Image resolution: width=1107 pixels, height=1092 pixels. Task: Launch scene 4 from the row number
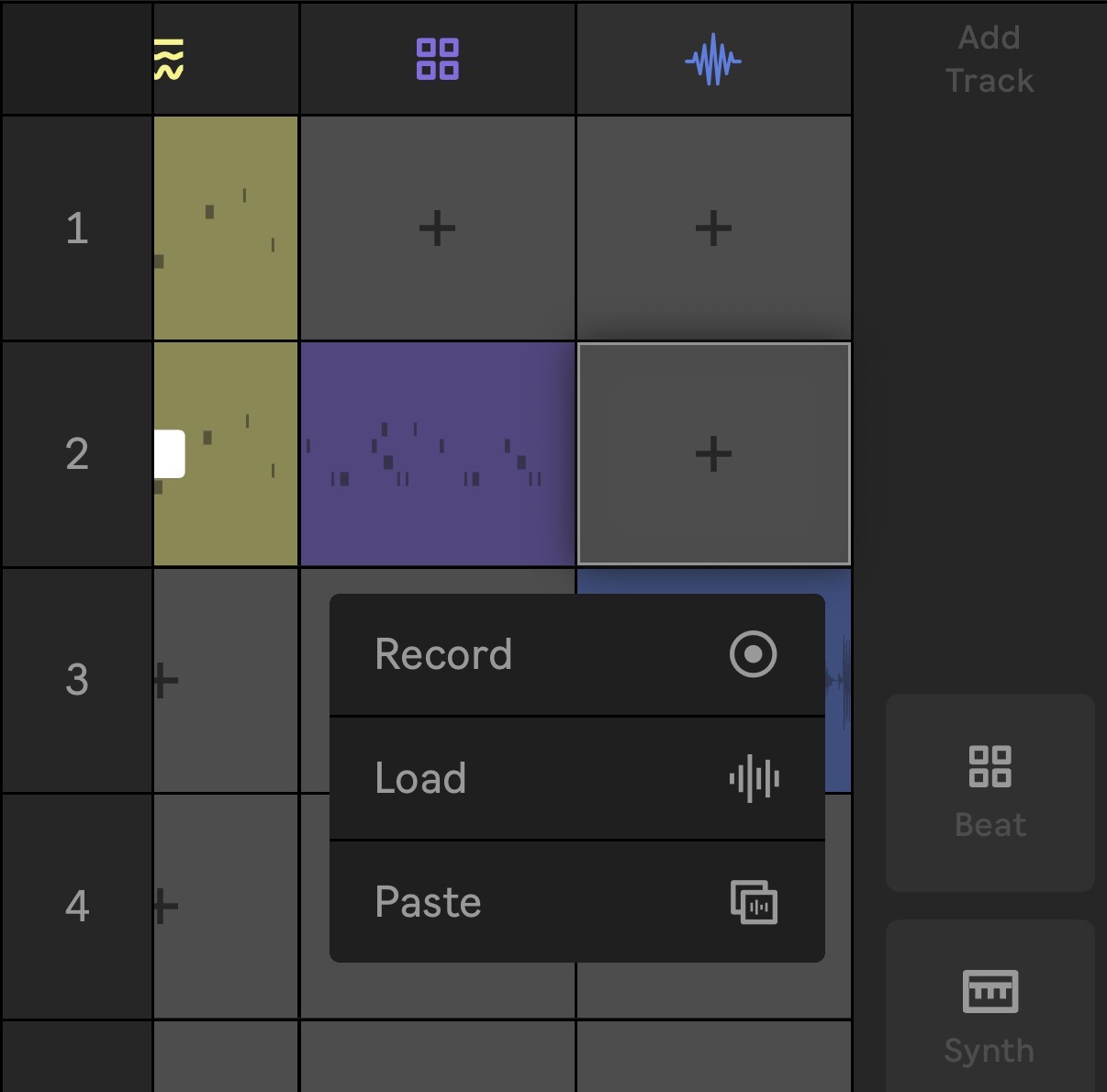(x=77, y=907)
